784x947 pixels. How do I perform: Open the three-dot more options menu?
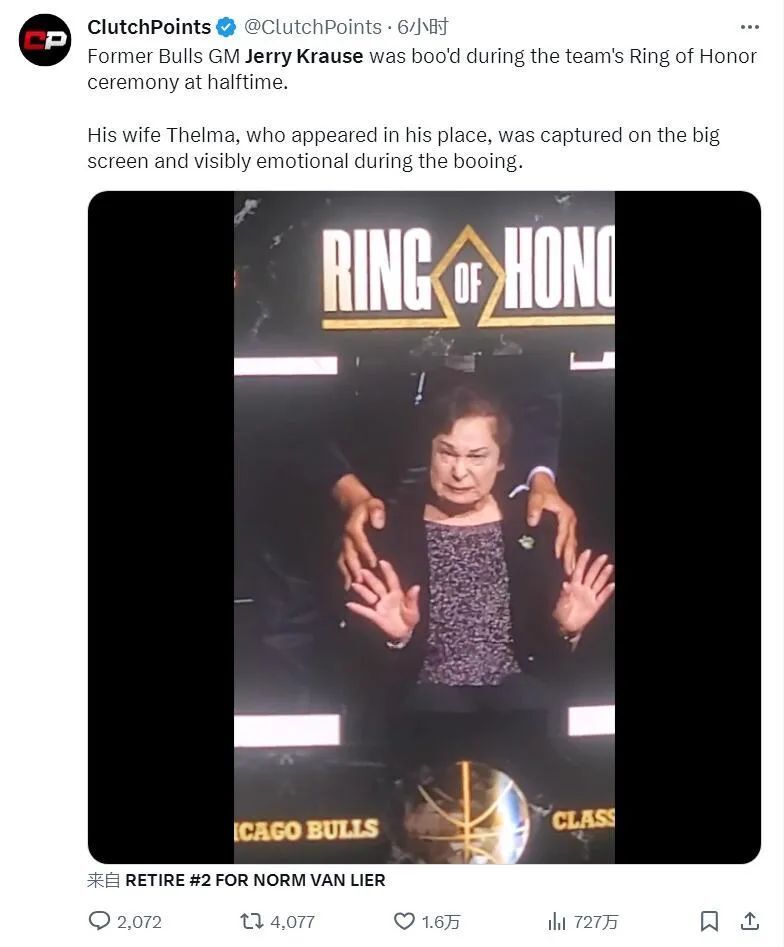(749, 27)
